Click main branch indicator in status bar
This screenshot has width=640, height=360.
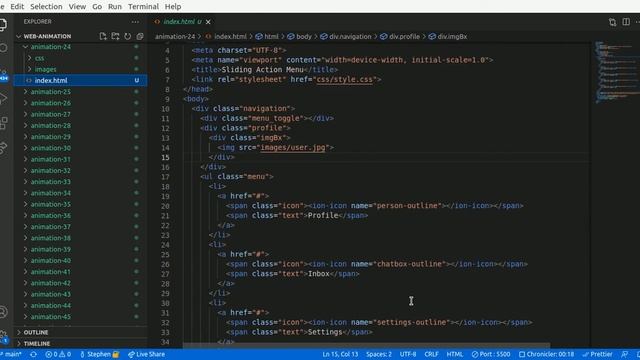(11, 354)
